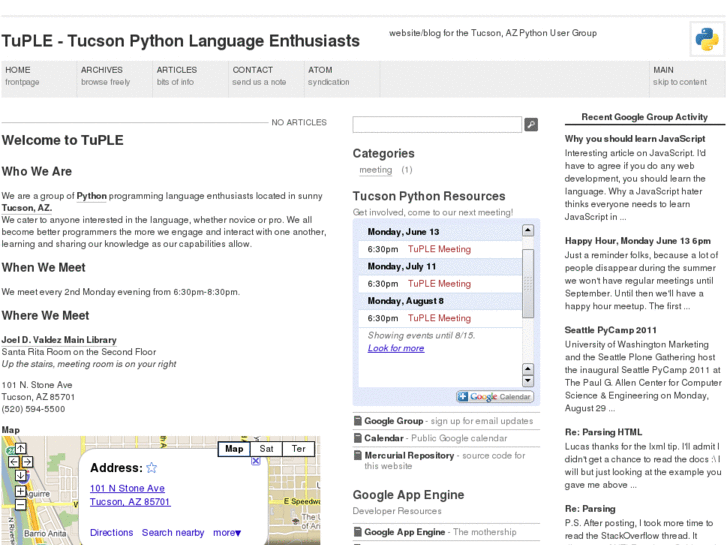Click the Google Calendar plus badge
This screenshot has width=727, height=545.
tap(495, 397)
